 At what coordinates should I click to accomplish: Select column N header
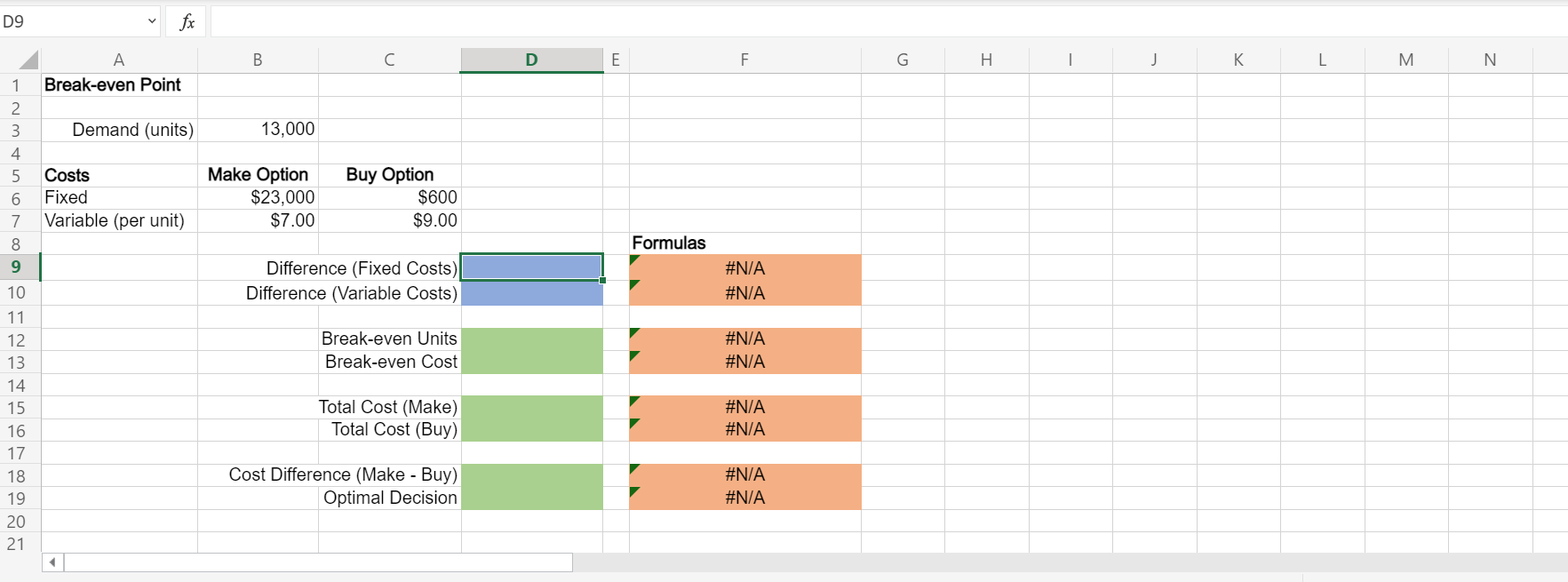coord(1490,60)
